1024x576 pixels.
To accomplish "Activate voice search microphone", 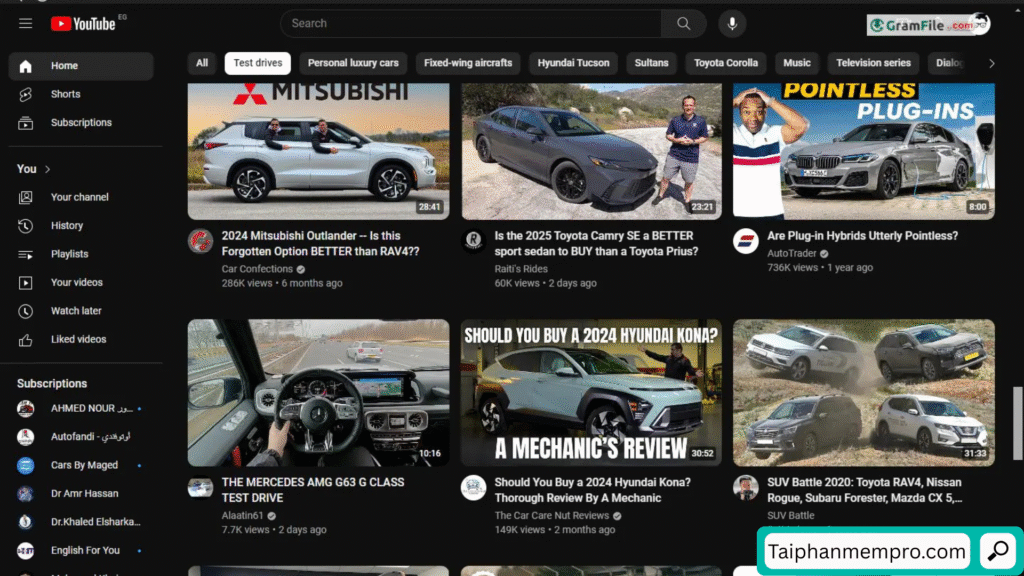I will click(x=732, y=23).
